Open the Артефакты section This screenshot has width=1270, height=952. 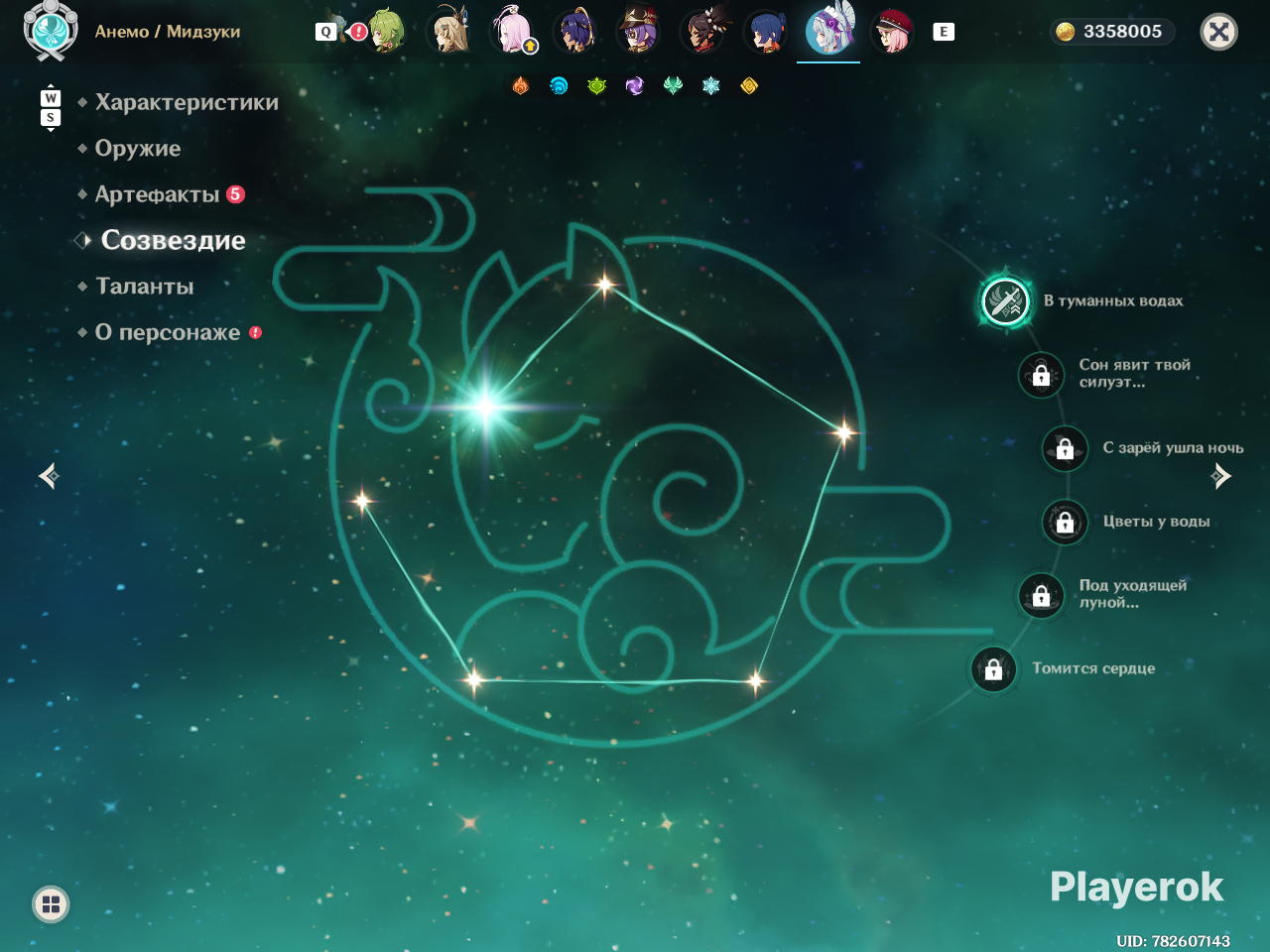tap(158, 194)
